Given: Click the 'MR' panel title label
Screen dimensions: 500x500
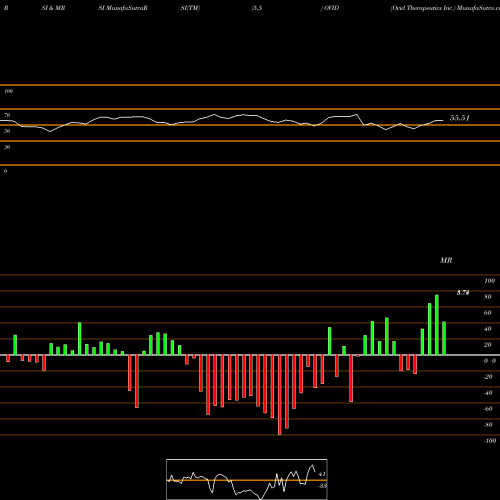Looking at the screenshot, I should pyautogui.click(x=446, y=260).
